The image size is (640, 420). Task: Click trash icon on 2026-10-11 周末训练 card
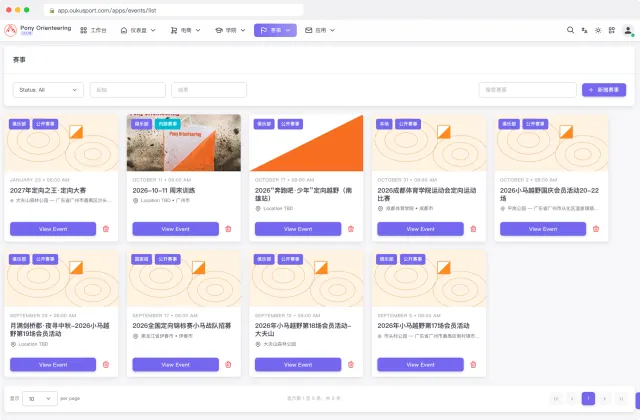tap(228, 229)
